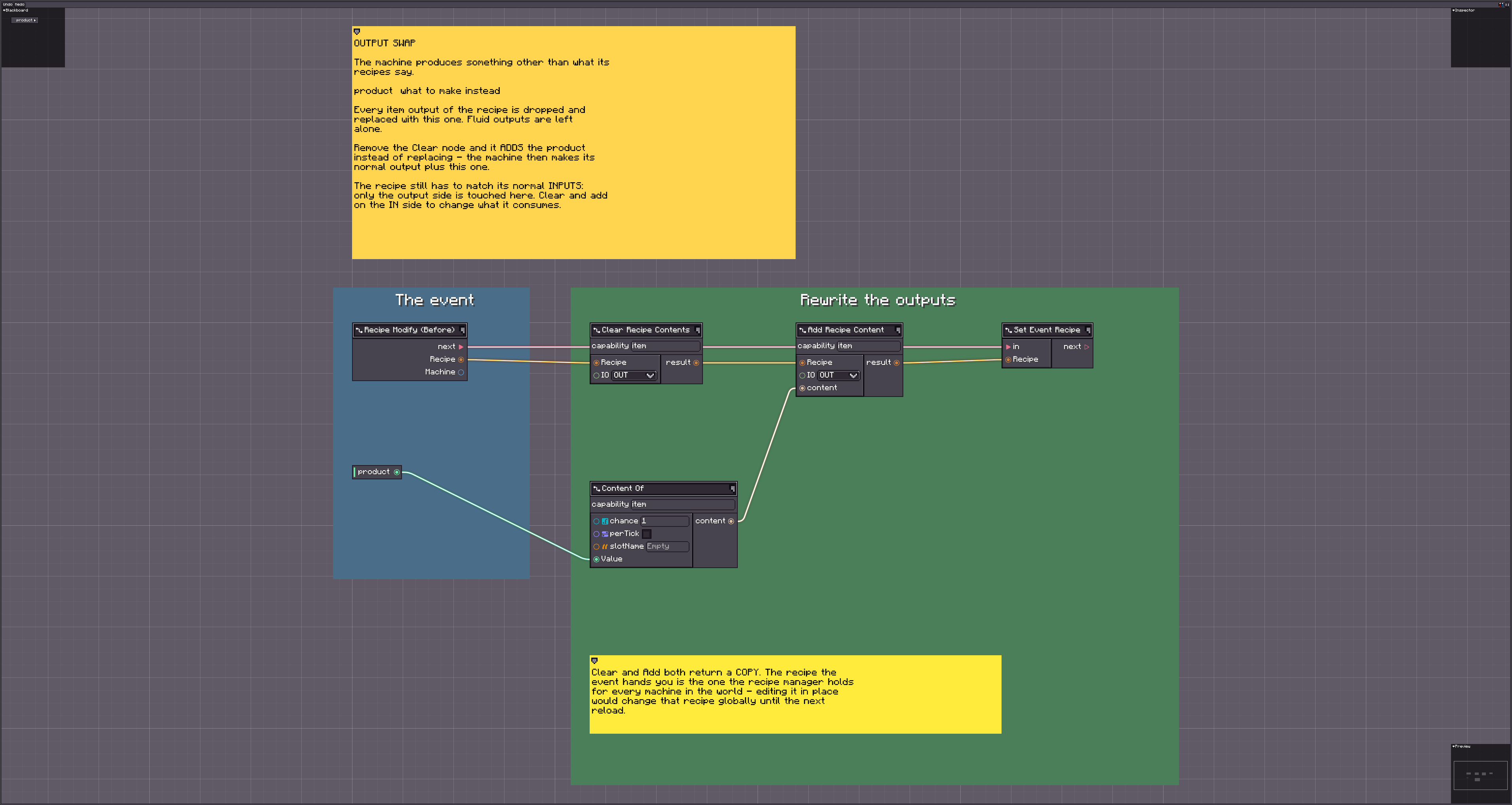1512x805 pixels.
Task: Click Recipe input port of Add Recipe Content
Action: (x=802, y=363)
